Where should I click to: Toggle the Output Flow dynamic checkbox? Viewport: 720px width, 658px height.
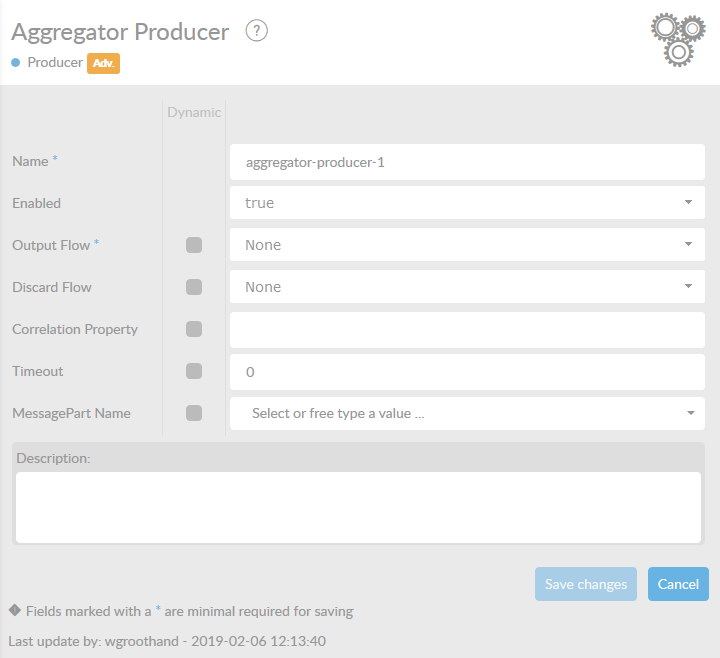[194, 245]
